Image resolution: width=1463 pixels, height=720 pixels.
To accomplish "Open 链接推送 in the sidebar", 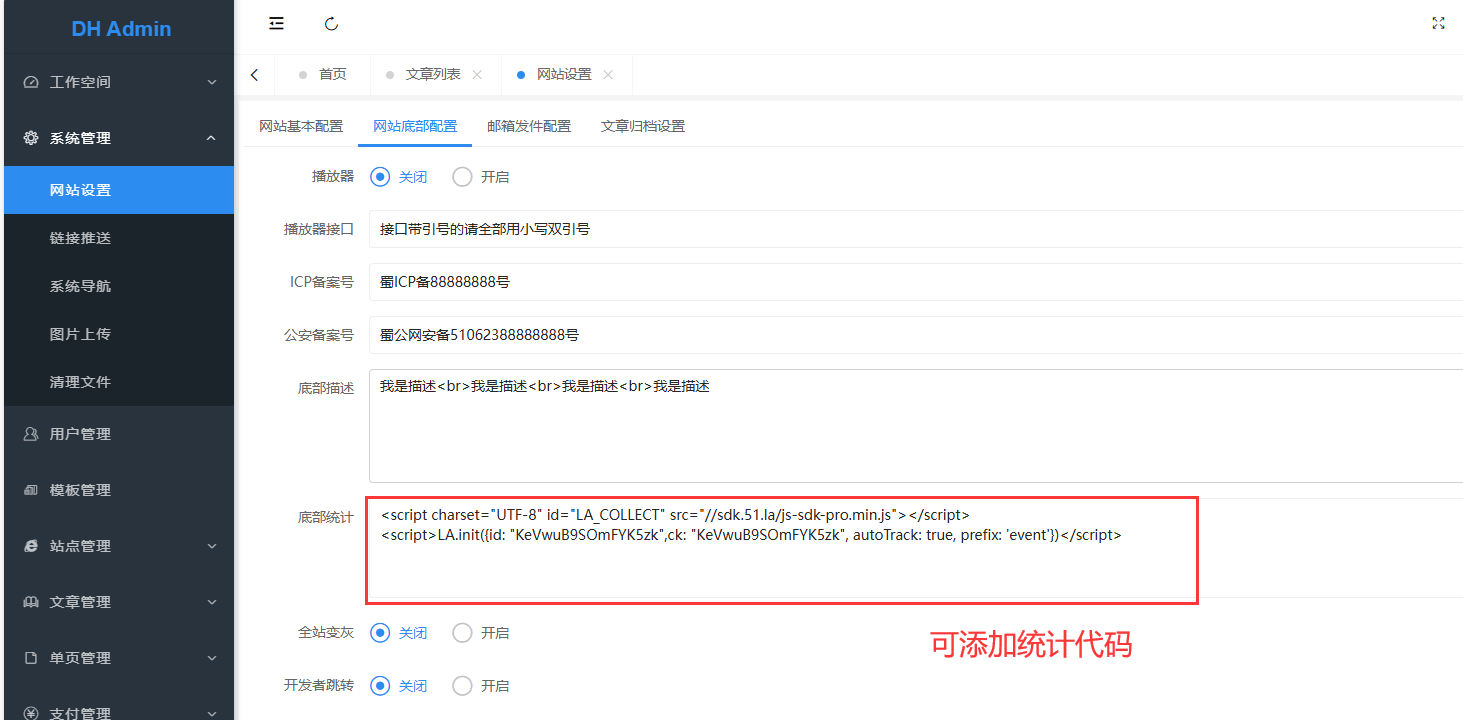I will [x=119, y=238].
